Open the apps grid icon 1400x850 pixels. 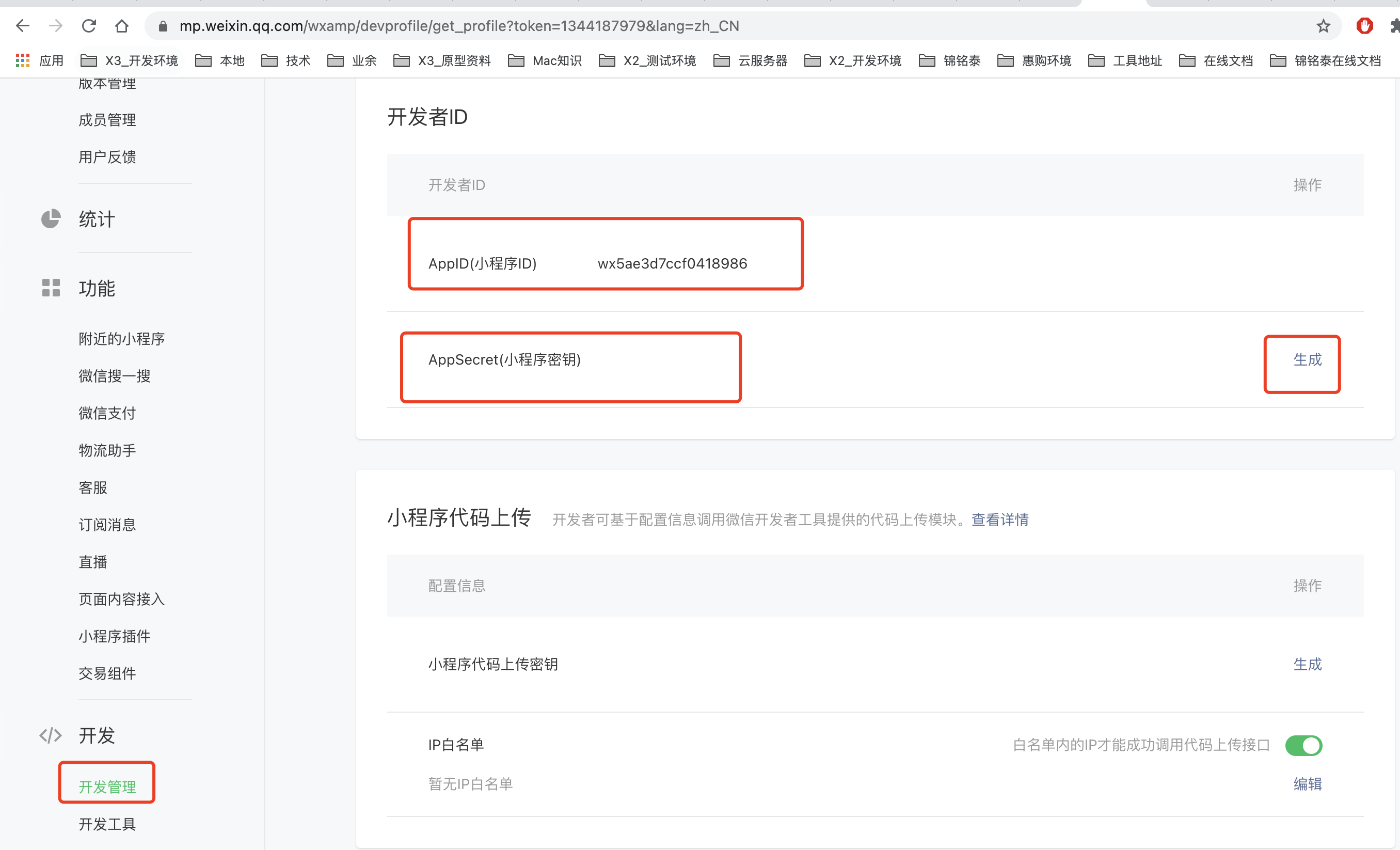coord(23,60)
